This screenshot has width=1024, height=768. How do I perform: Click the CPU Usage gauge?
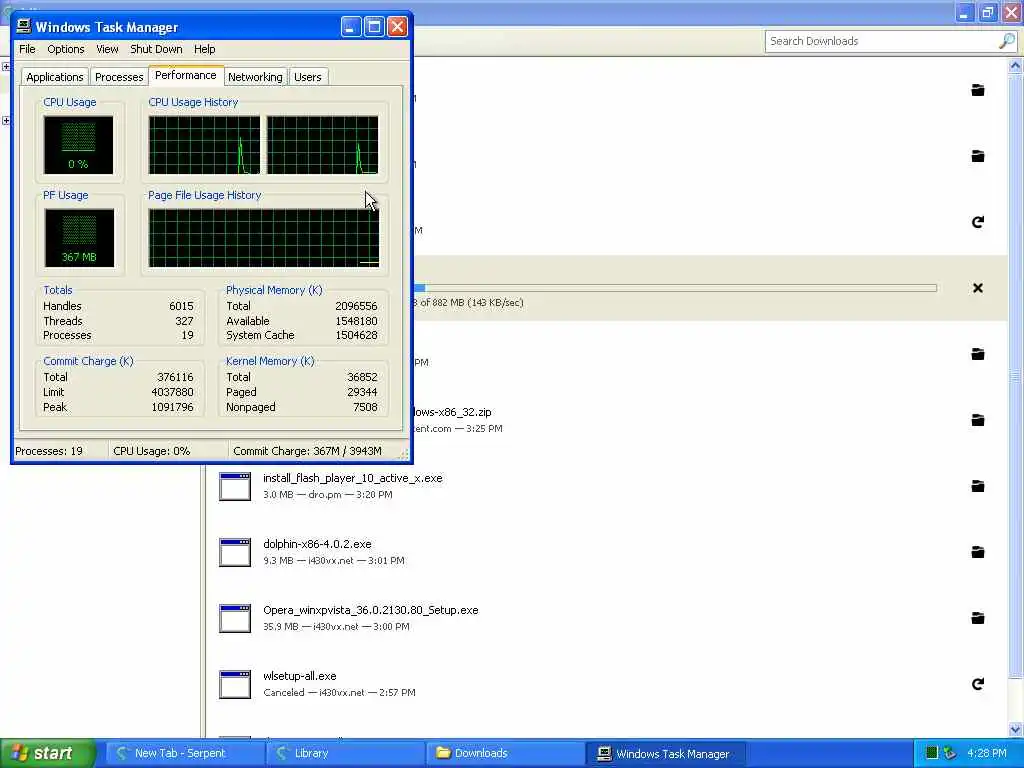(x=78, y=145)
